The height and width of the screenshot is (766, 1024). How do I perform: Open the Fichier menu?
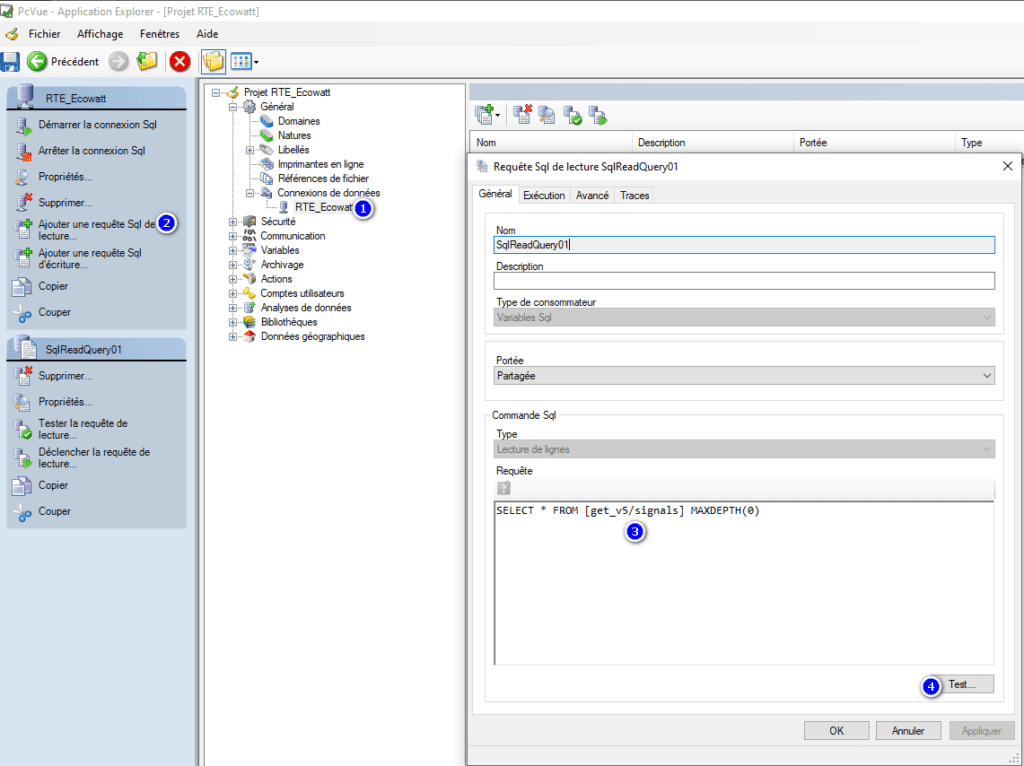coord(44,34)
